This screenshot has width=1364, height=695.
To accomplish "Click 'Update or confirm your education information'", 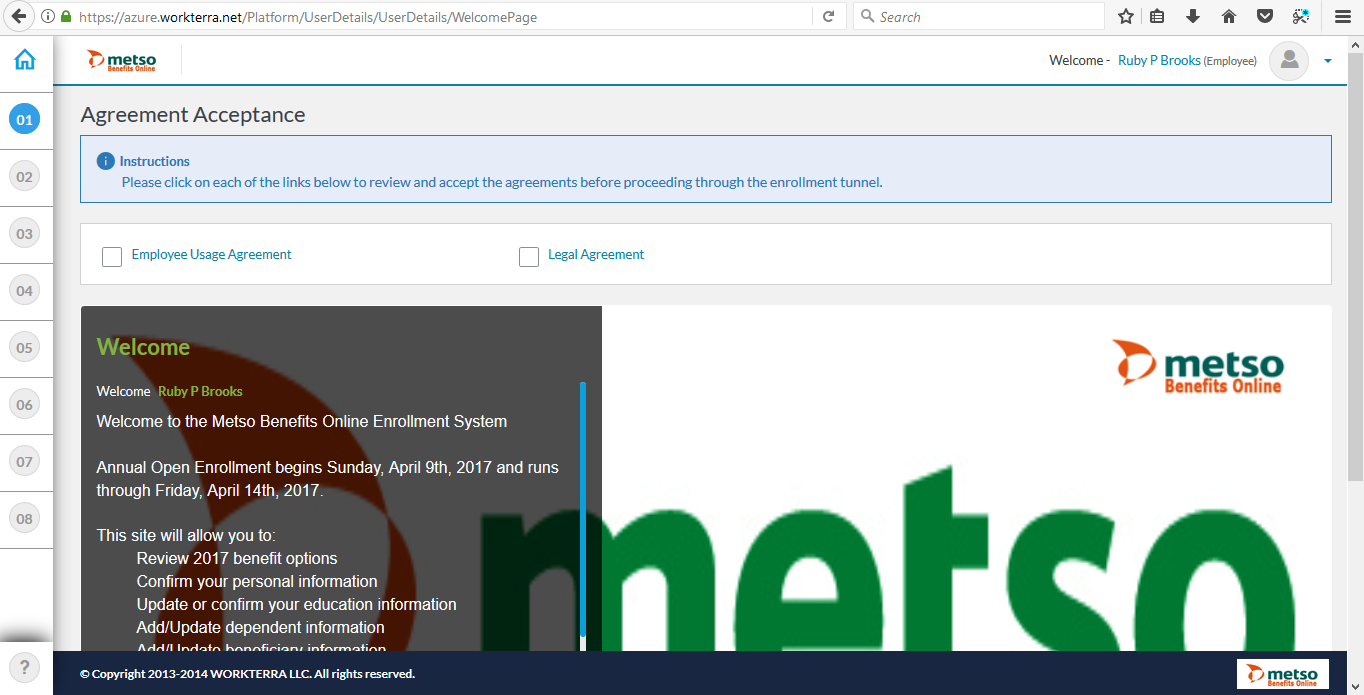I will [x=297, y=604].
